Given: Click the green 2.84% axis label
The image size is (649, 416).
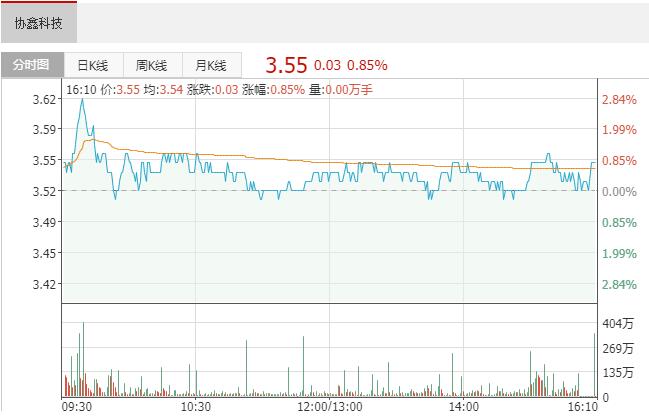Looking at the screenshot, I should pos(619,285).
